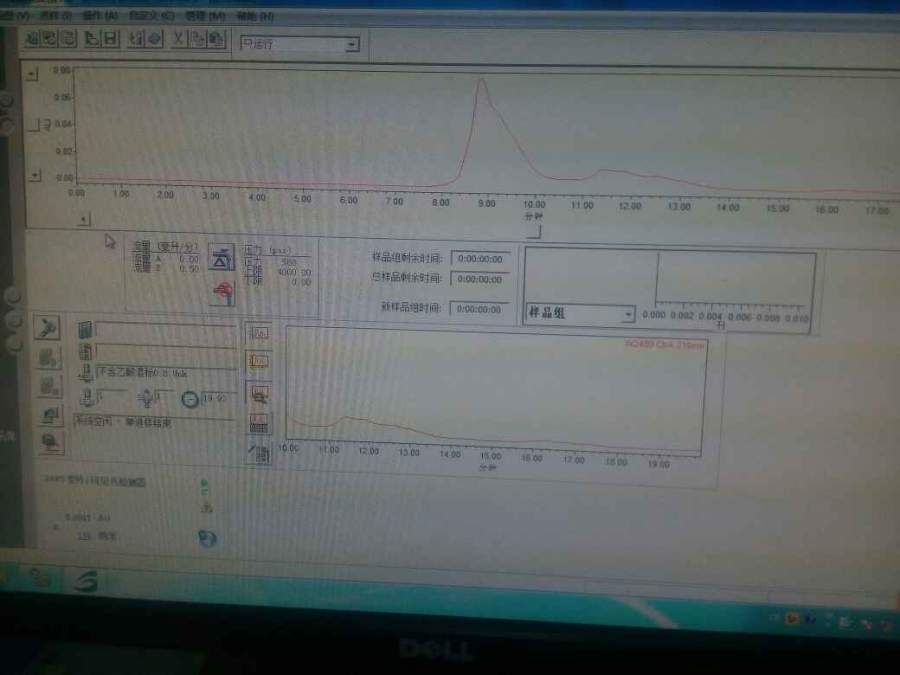The height and width of the screenshot is (675, 900).
Task: Click the bottom icon in the left sidebar
Action: [52, 442]
